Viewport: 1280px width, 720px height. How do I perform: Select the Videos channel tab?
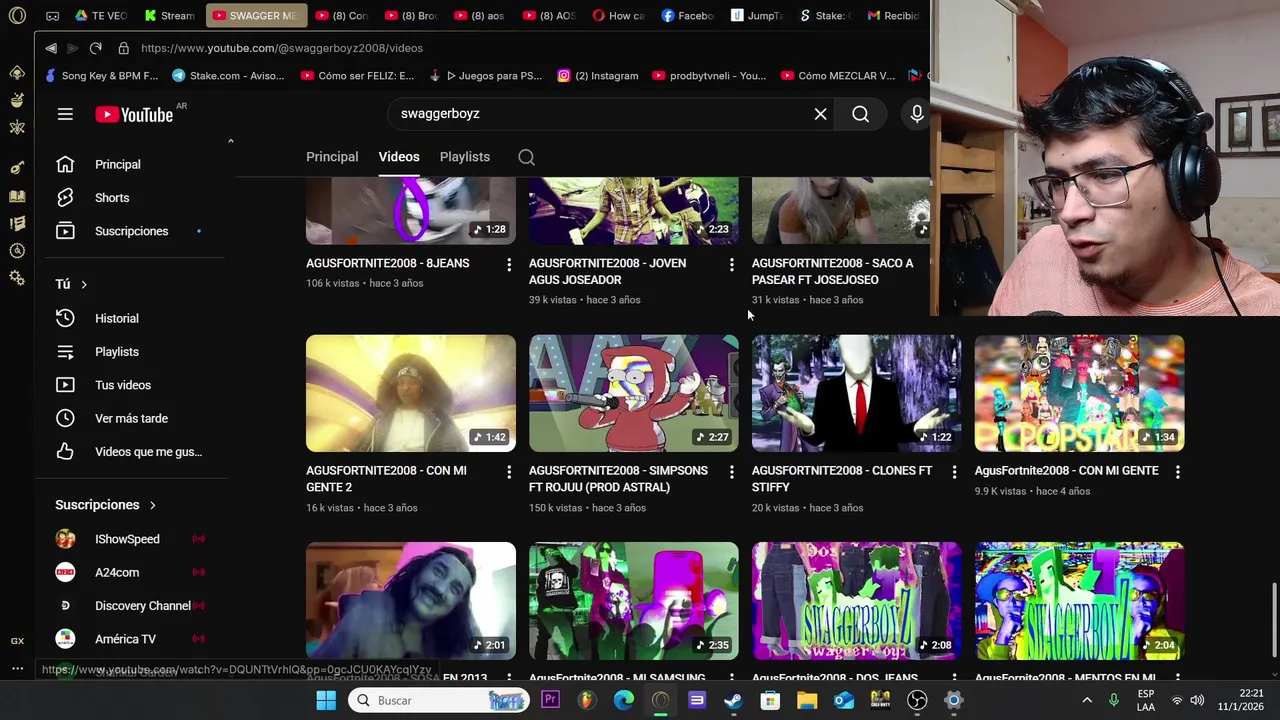(399, 157)
